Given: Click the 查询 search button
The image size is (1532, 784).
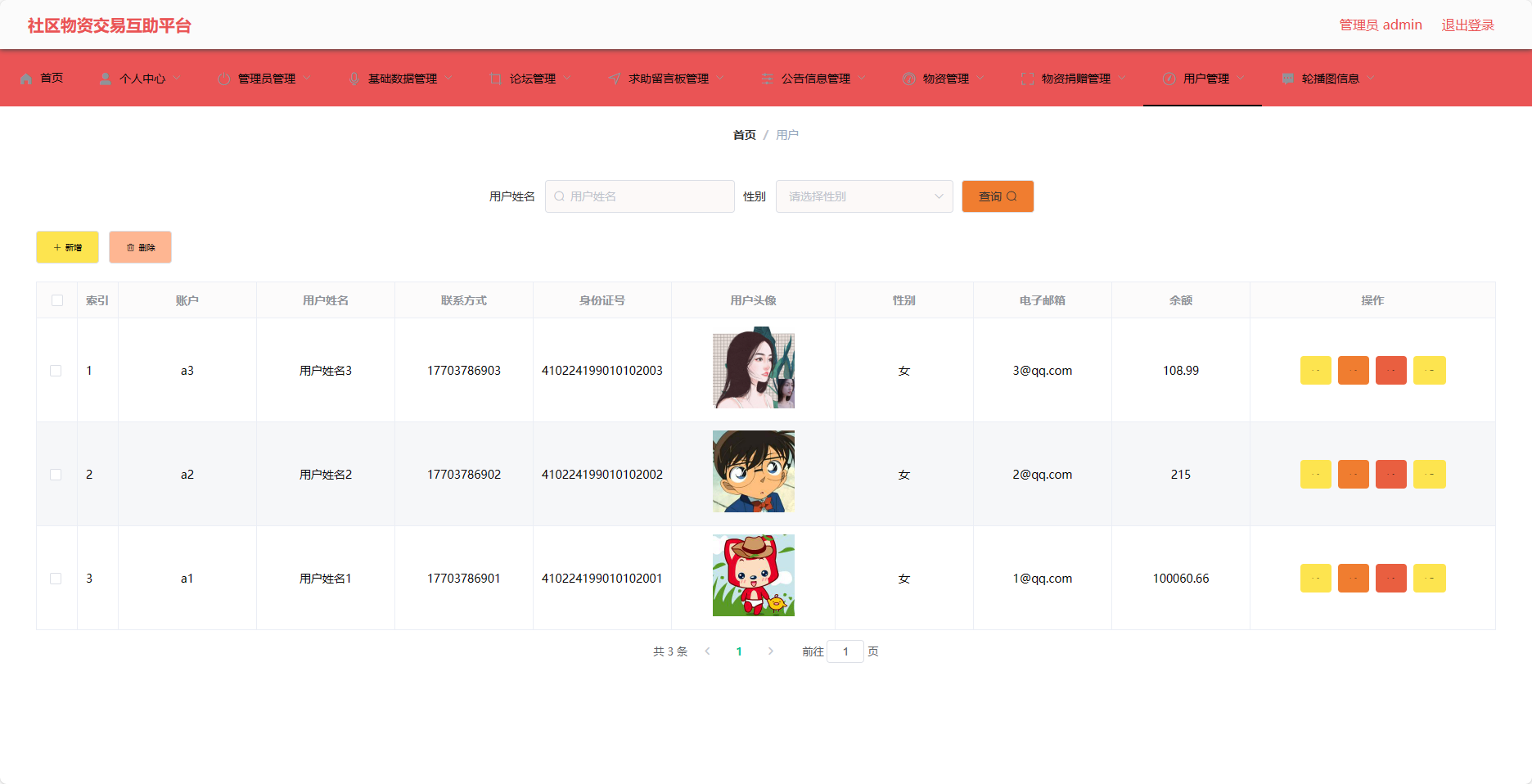Looking at the screenshot, I should pos(998,196).
